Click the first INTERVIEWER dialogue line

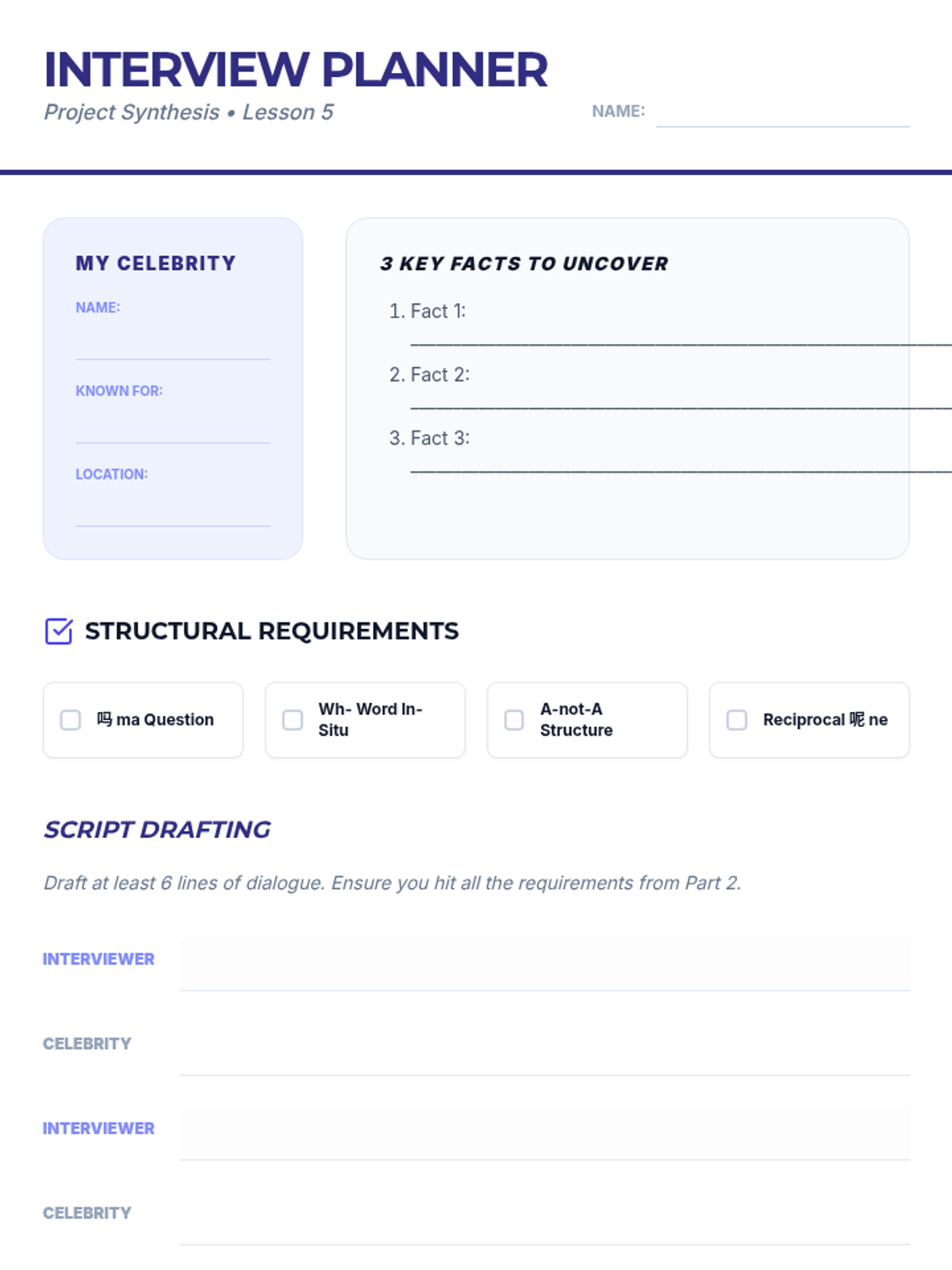point(544,964)
